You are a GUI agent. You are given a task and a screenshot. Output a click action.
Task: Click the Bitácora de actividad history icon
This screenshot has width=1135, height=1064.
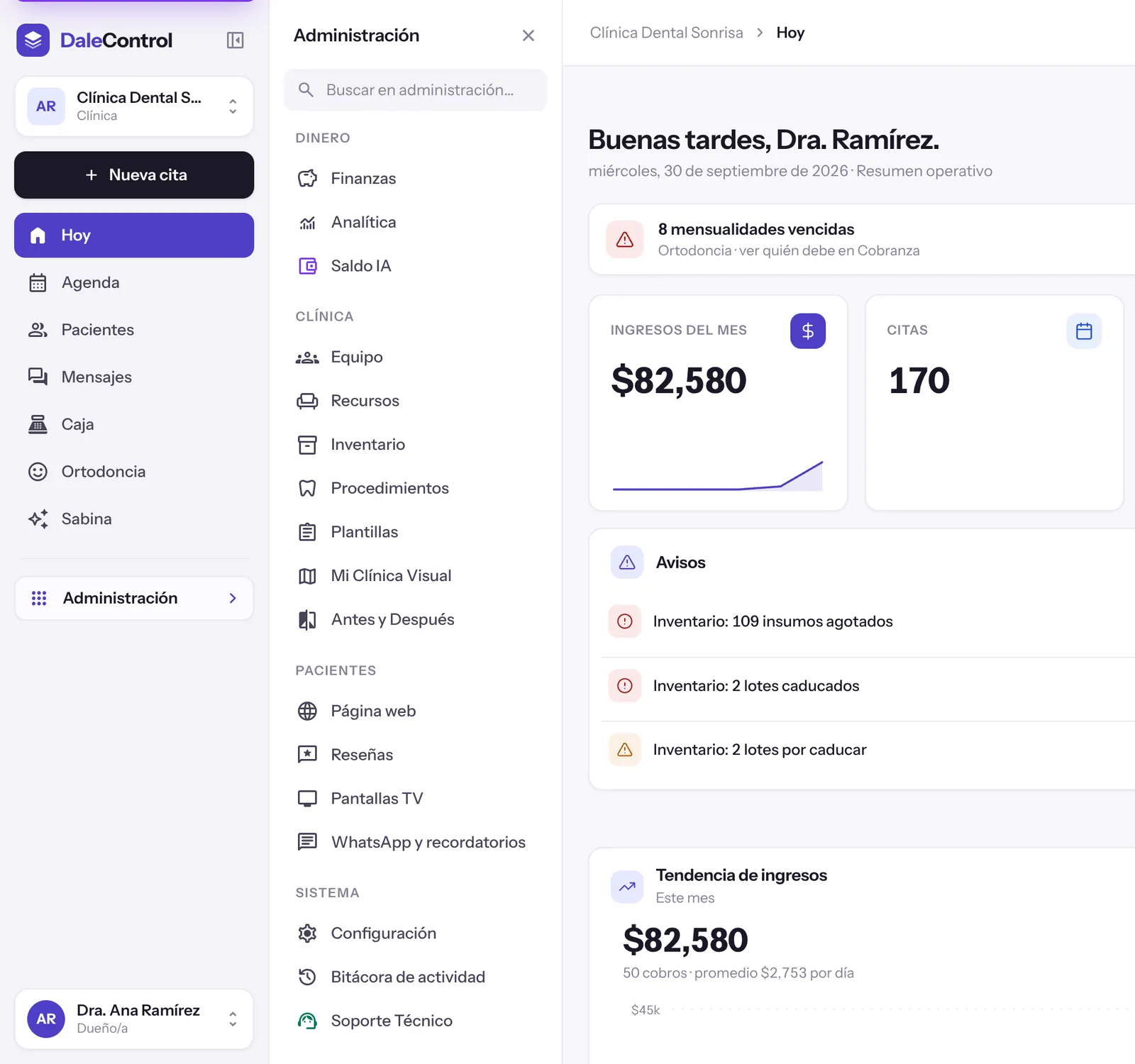(307, 977)
